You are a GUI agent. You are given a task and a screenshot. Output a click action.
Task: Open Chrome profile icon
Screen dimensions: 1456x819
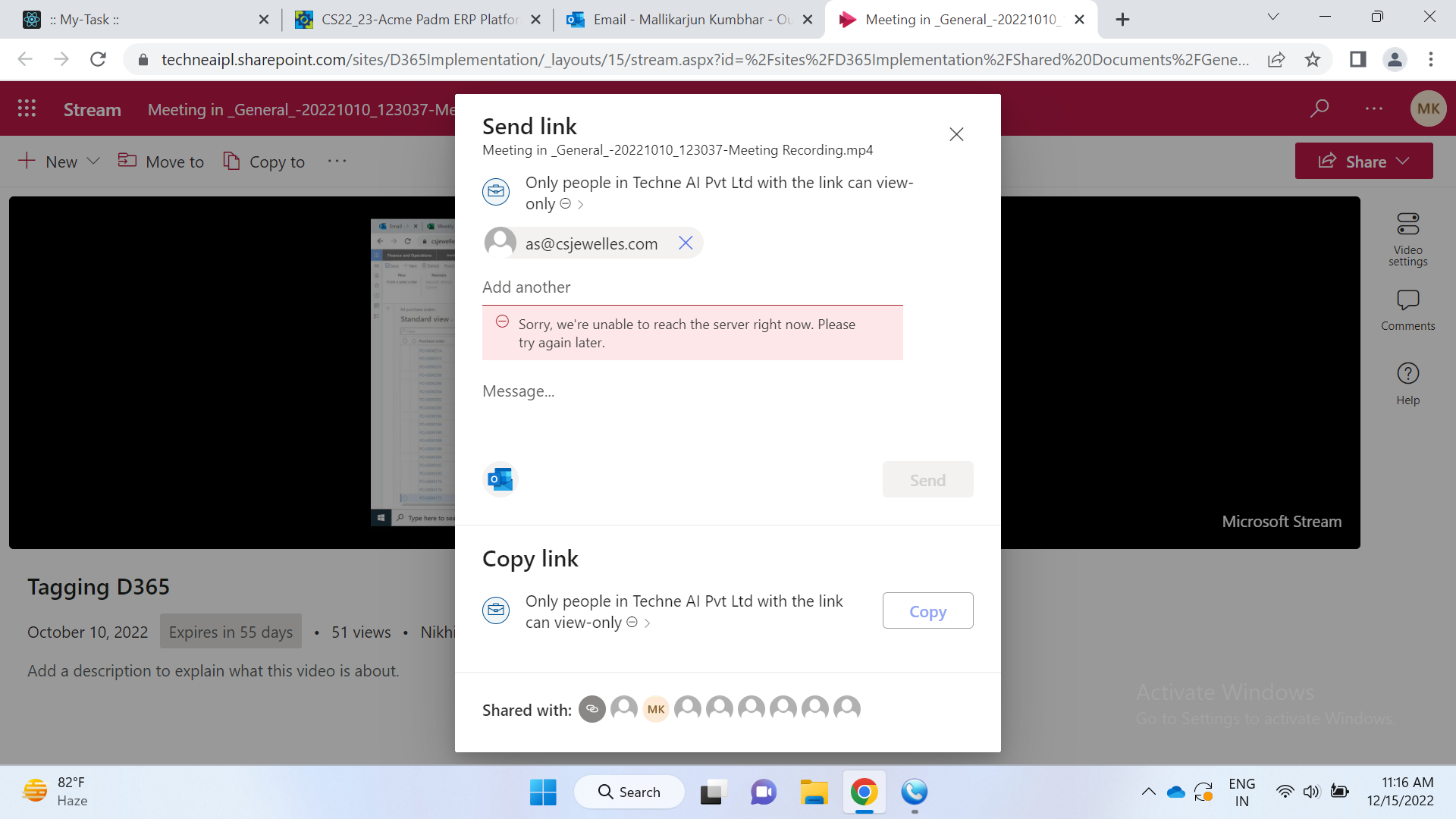tap(1395, 59)
